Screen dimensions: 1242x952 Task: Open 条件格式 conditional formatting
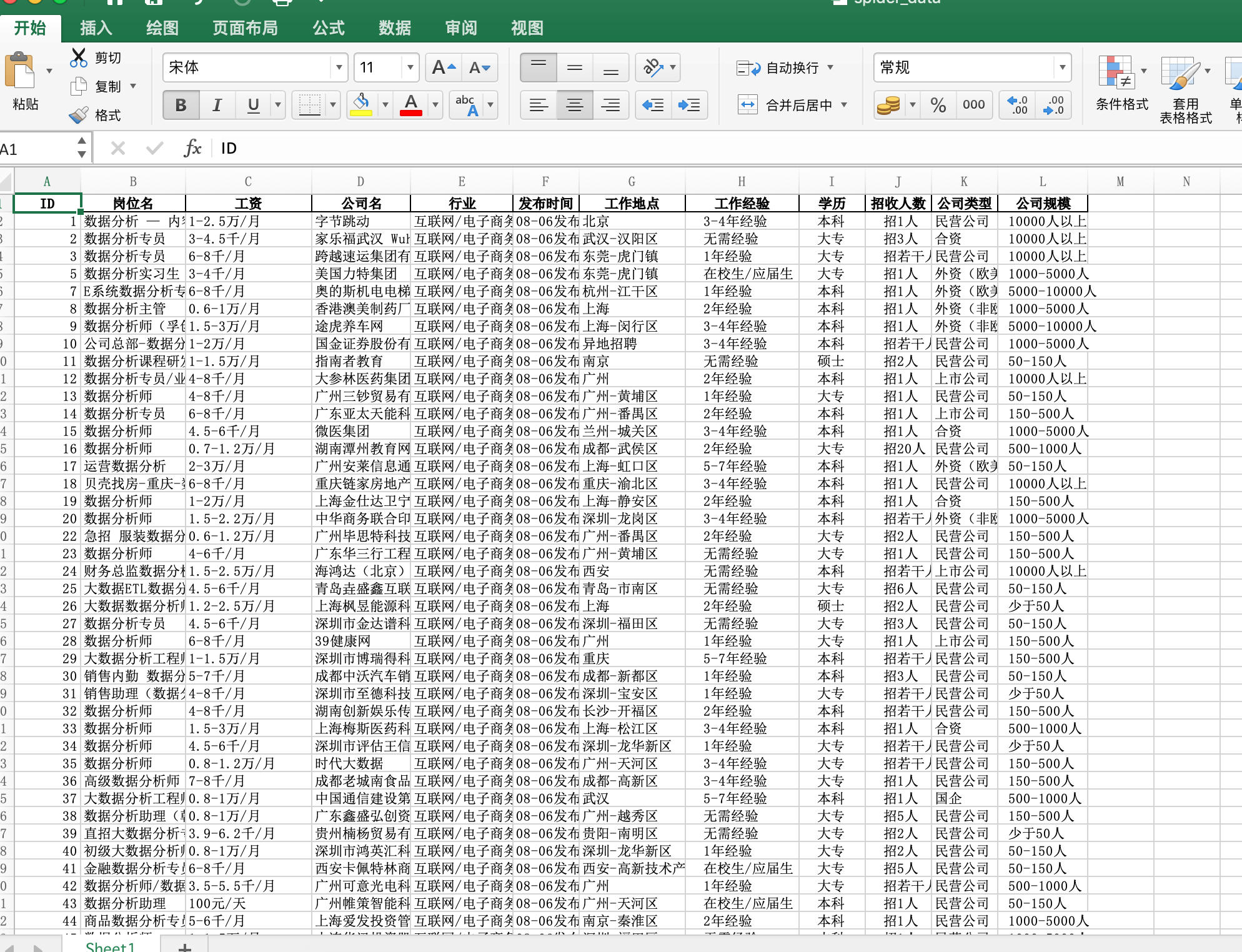tap(1120, 87)
